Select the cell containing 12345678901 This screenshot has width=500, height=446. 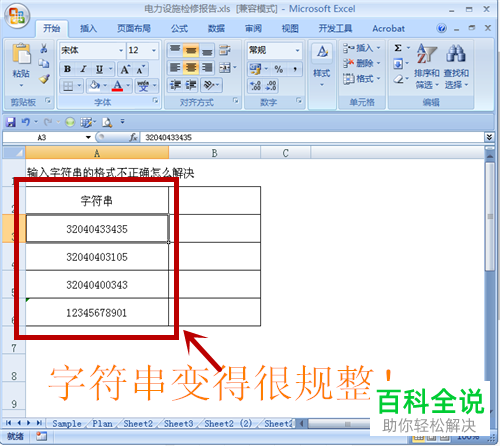[97, 313]
